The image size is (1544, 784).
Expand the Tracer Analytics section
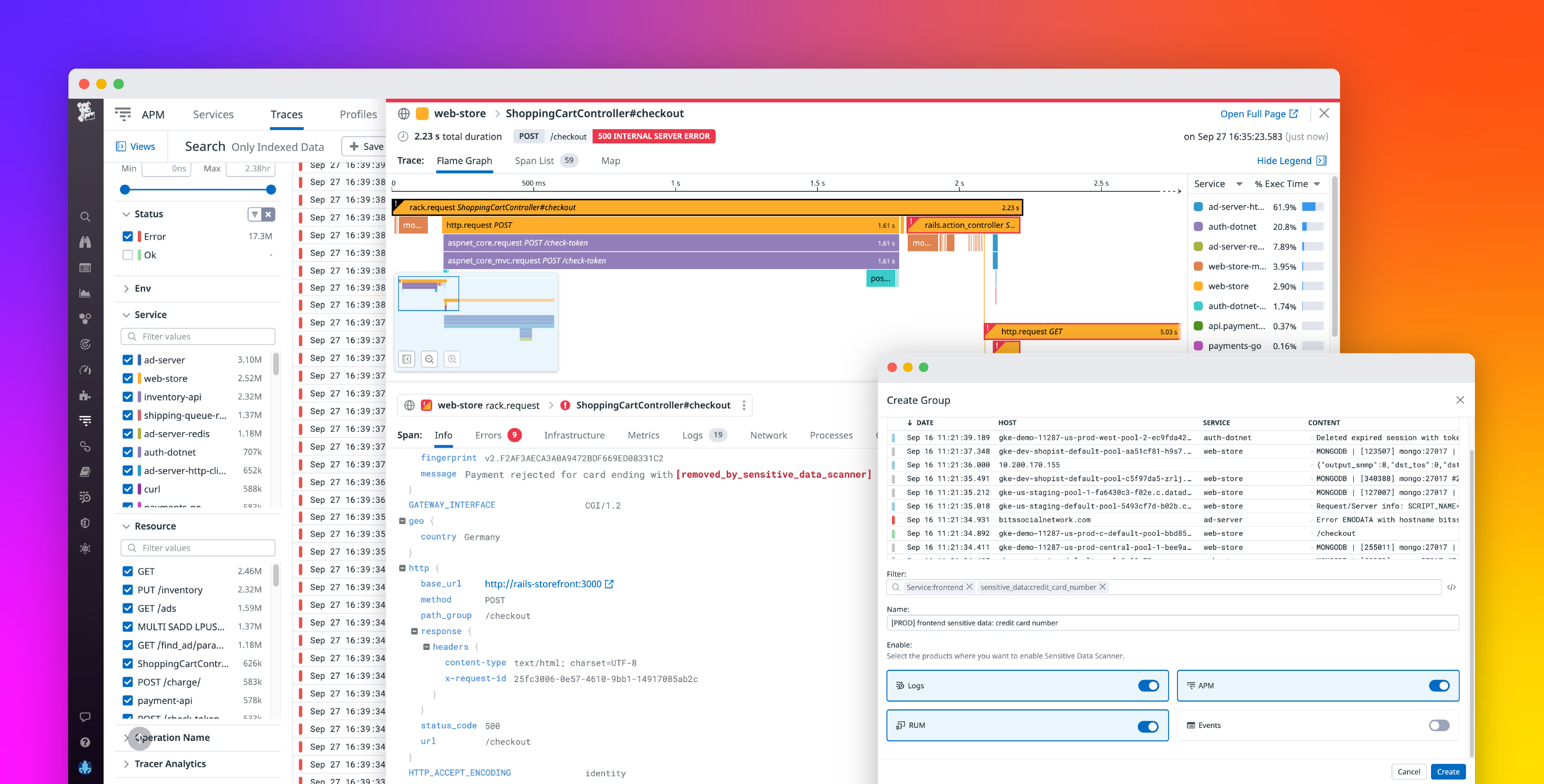(x=169, y=764)
